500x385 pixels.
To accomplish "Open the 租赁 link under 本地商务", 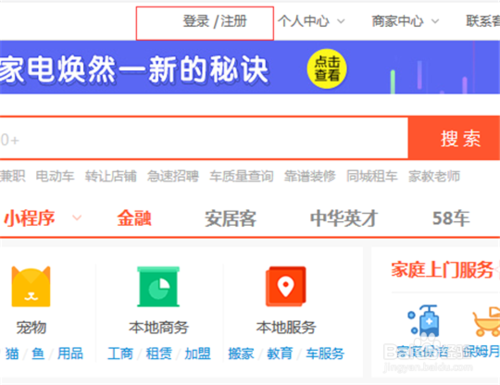I will click(x=159, y=353).
